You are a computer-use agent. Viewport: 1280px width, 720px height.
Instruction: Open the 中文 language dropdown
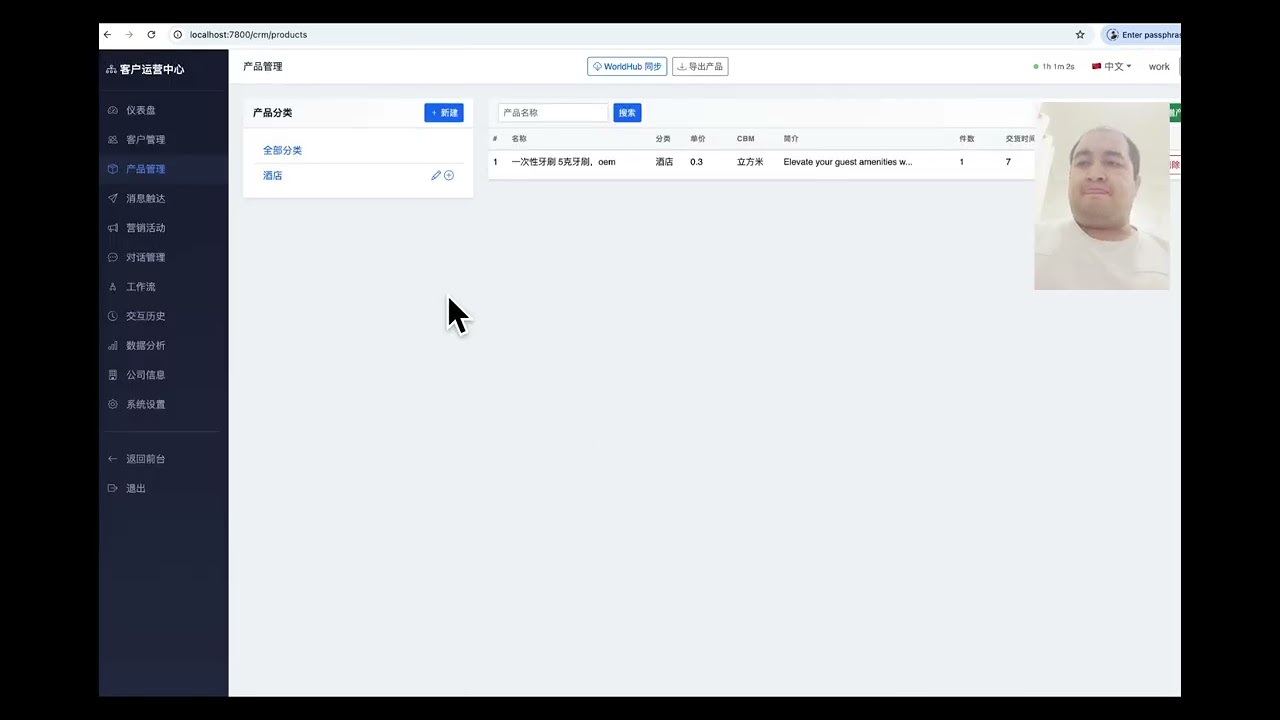1112,67
